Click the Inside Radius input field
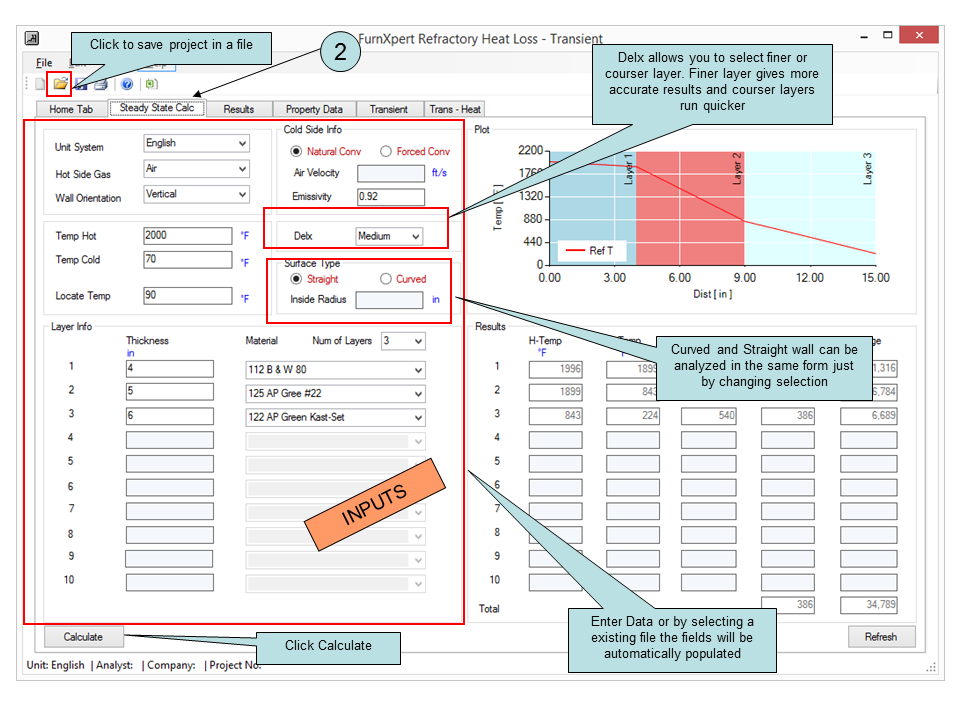 [x=389, y=300]
